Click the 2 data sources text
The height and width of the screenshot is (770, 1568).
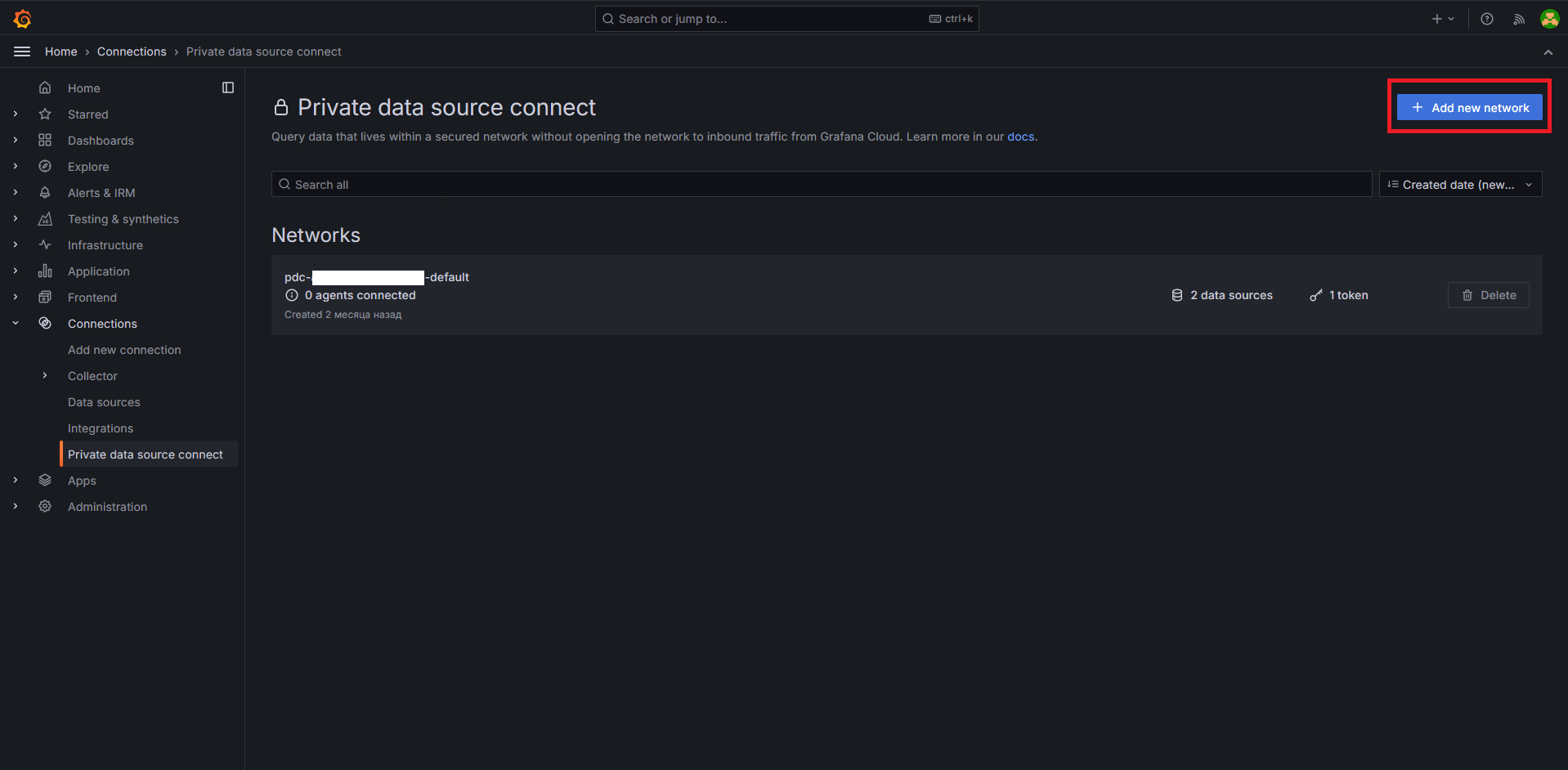pyautogui.click(x=1231, y=295)
